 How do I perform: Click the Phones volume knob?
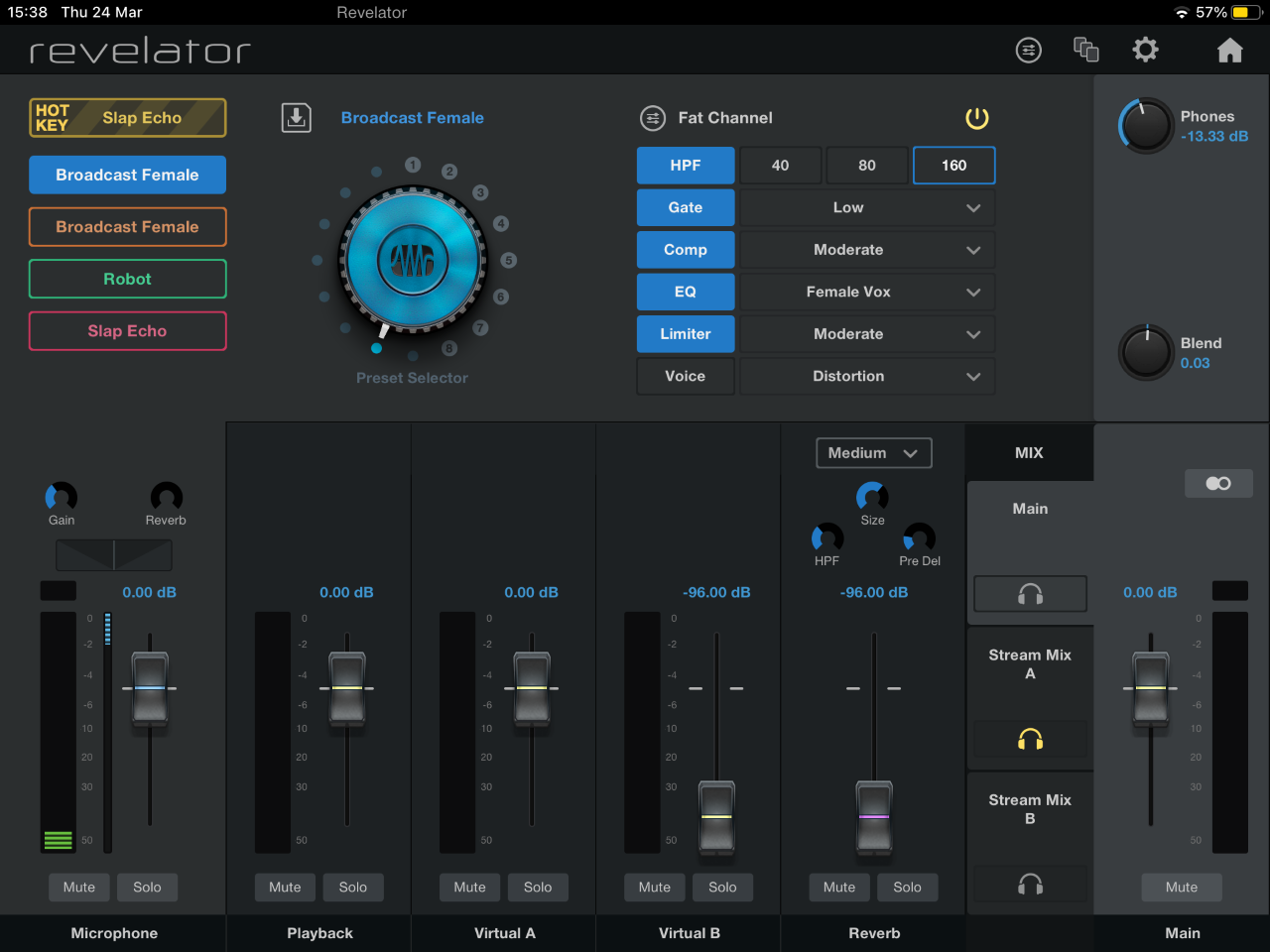[1146, 126]
